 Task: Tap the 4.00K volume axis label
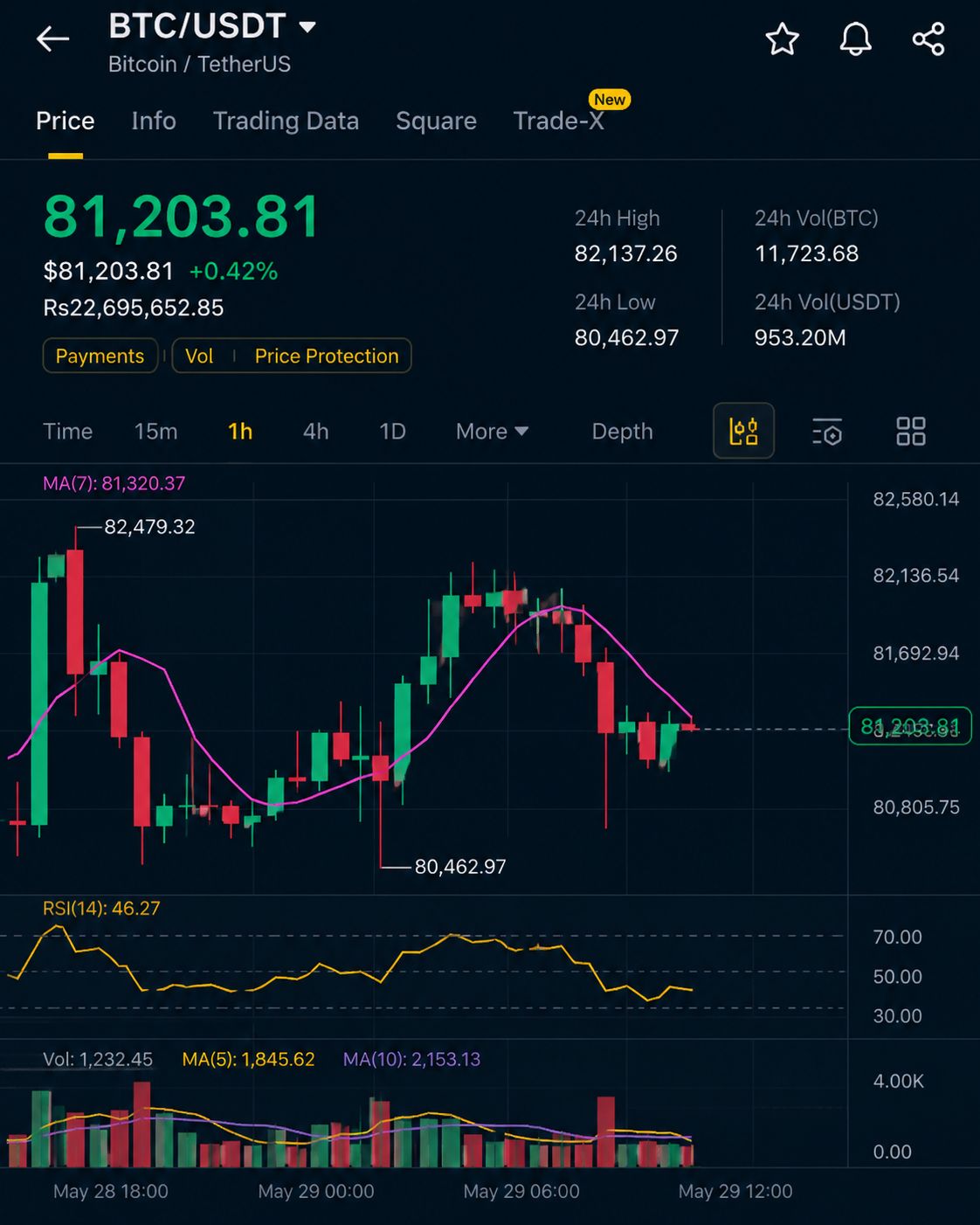(x=899, y=1081)
